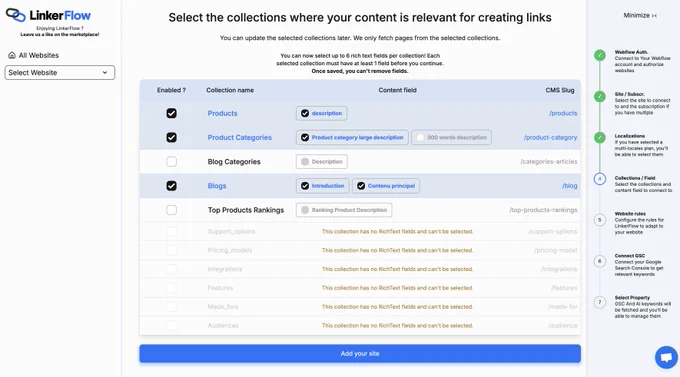Disable the Product Categories collection checkbox
680x377 pixels.
pos(171,138)
